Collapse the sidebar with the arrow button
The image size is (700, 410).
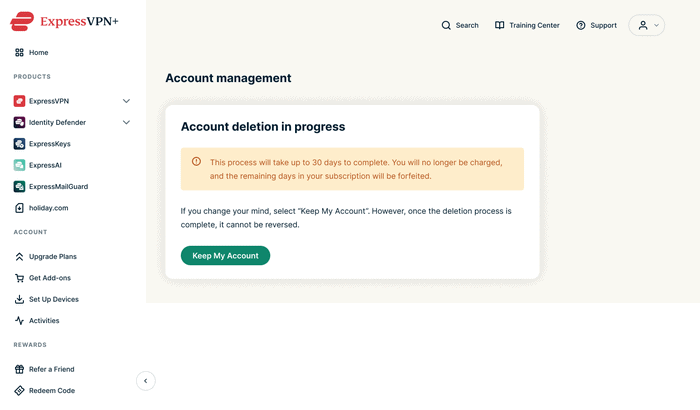[146, 381]
